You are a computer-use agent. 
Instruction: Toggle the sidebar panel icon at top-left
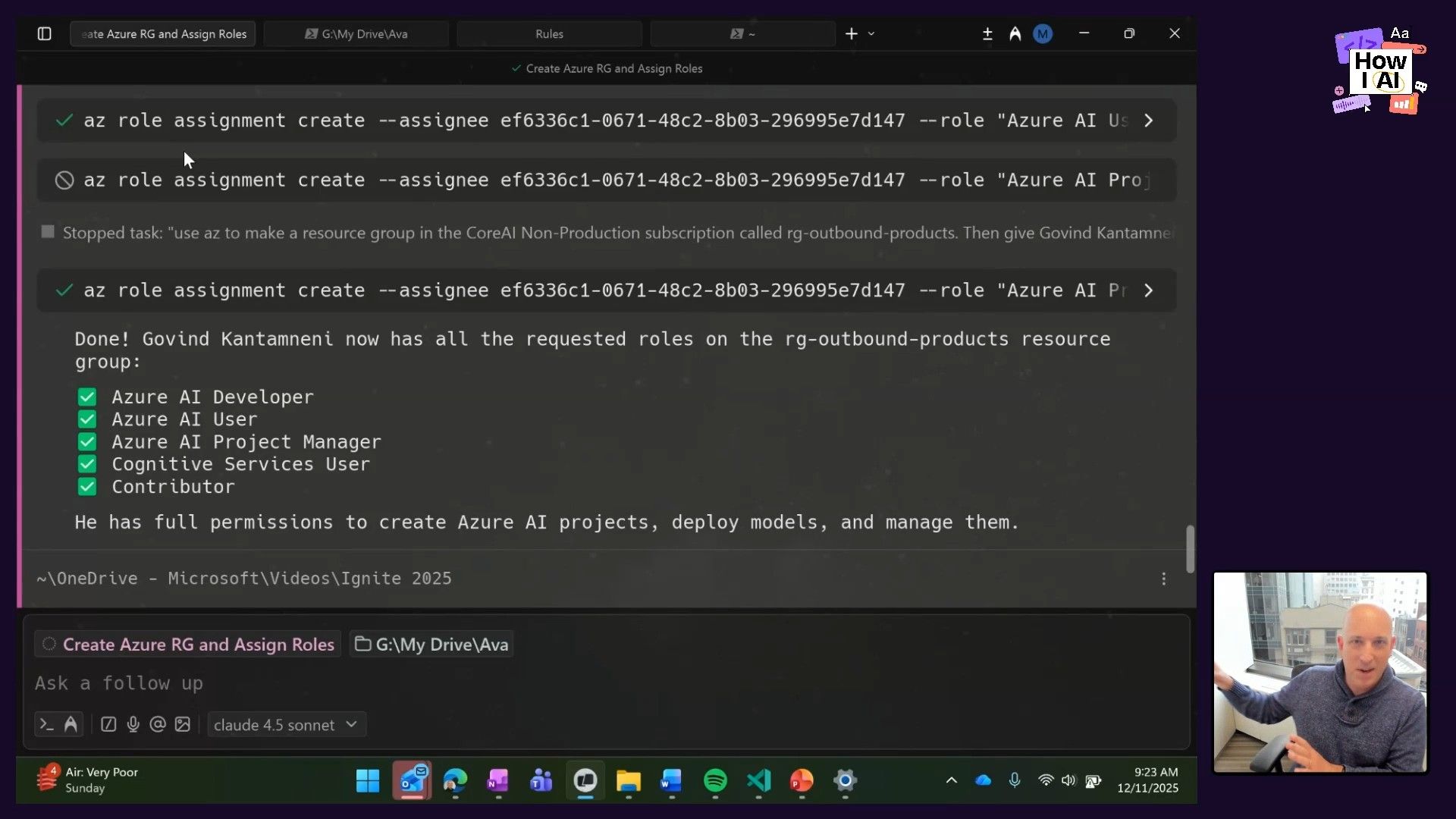(x=44, y=33)
